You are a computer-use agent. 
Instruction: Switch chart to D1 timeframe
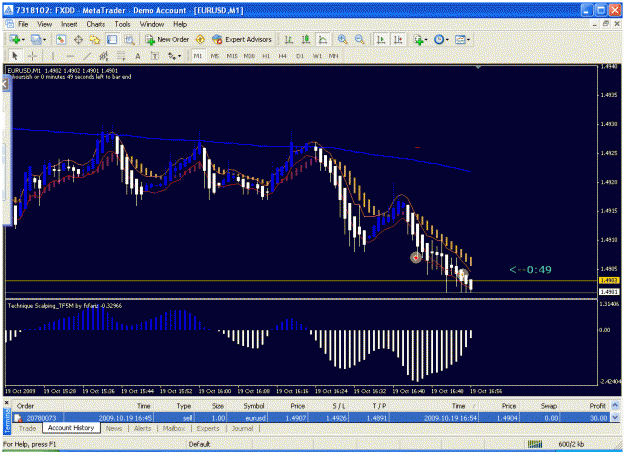click(300, 56)
